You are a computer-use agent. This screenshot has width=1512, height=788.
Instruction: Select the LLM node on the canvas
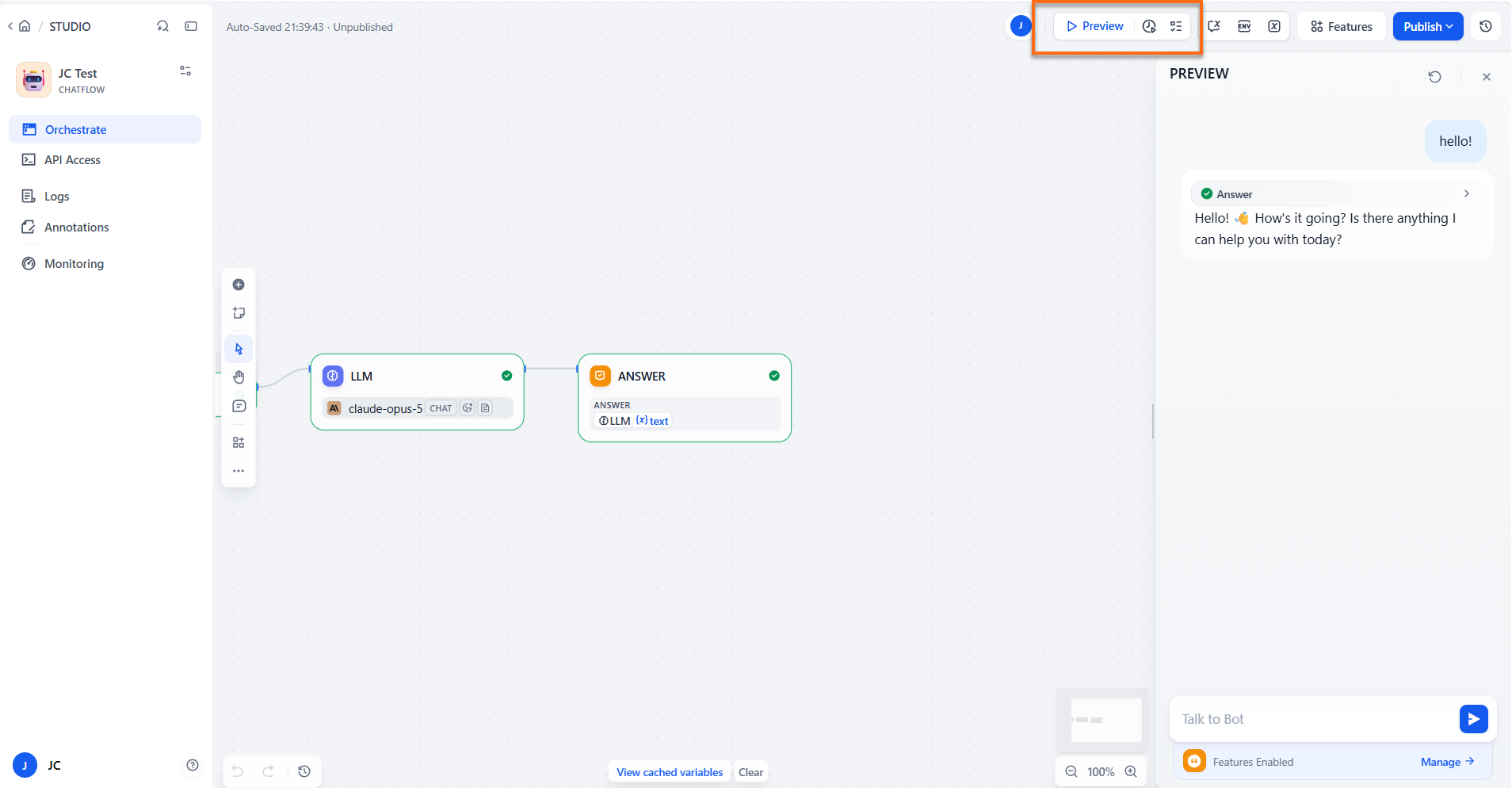point(418,392)
